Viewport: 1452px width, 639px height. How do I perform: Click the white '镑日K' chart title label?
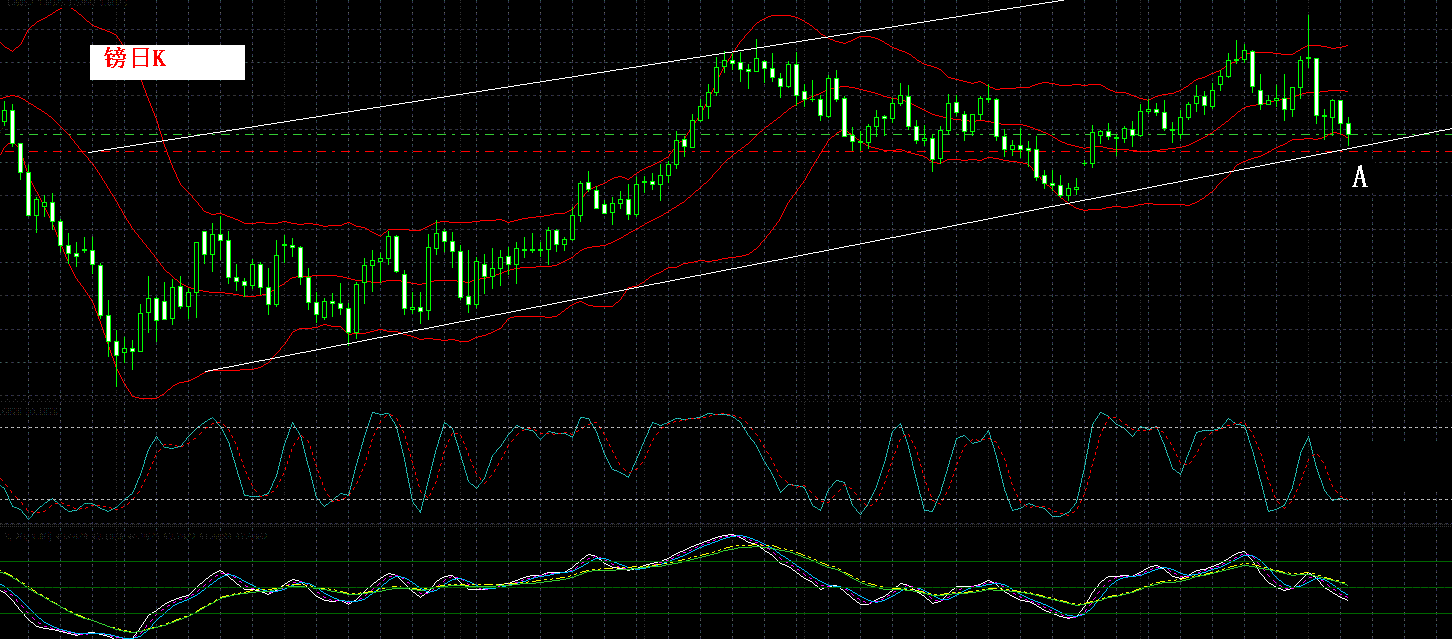coord(167,62)
